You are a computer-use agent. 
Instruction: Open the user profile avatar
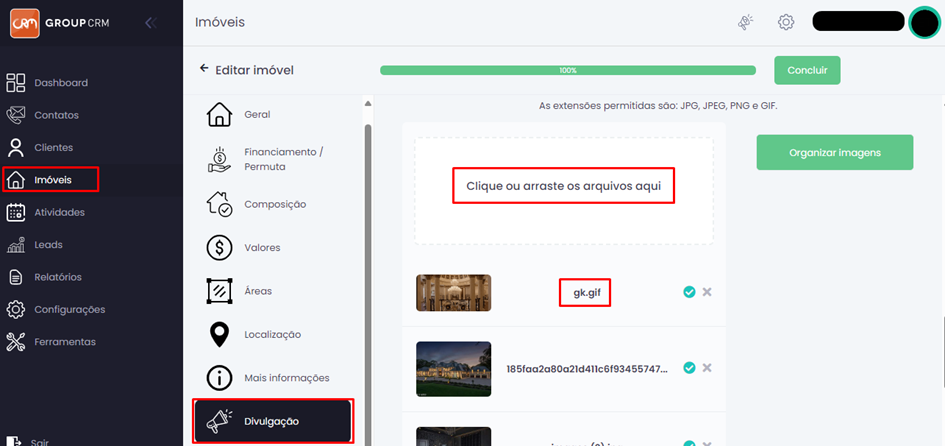point(924,23)
